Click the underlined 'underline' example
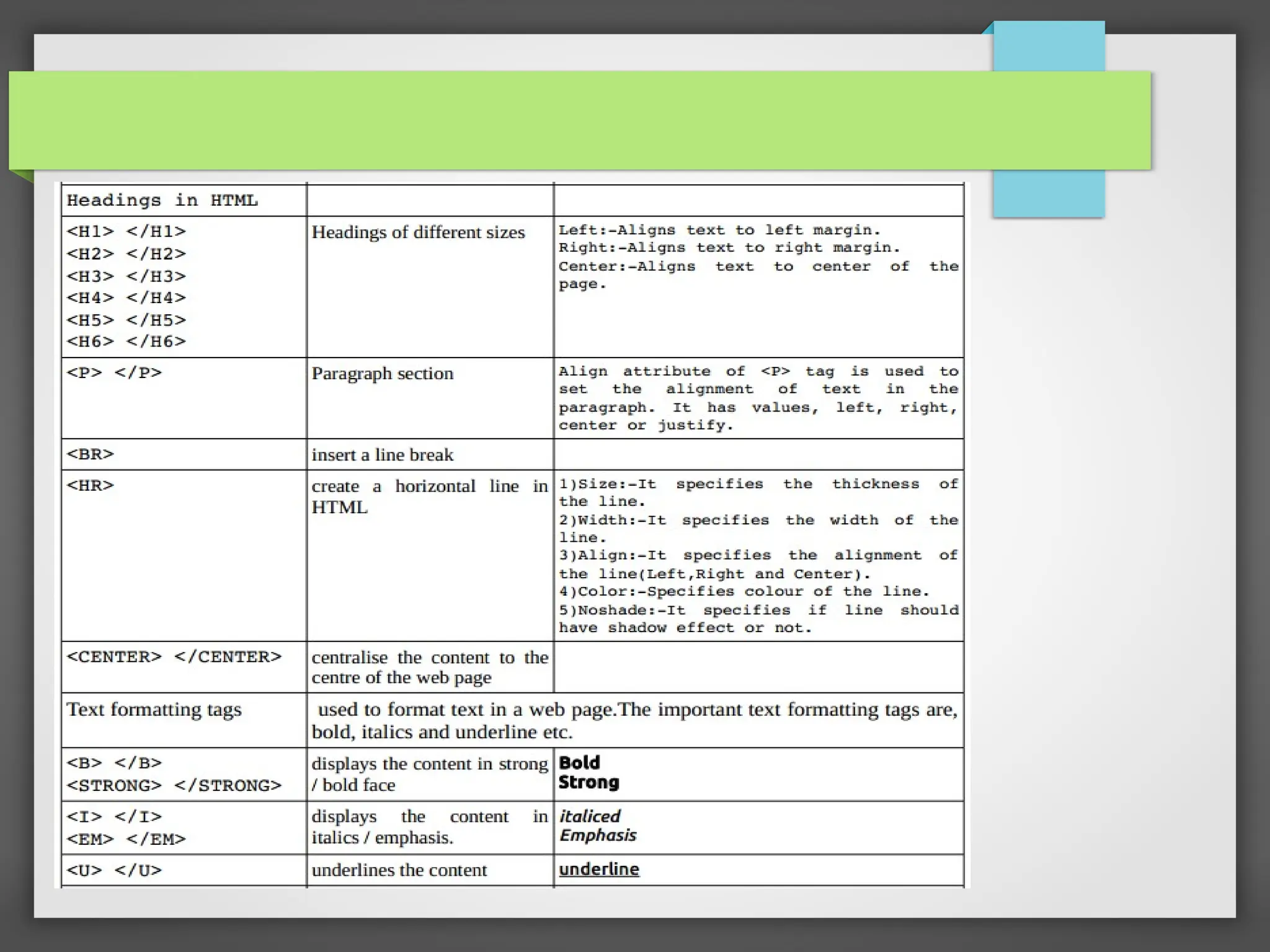The image size is (1270, 952). (x=598, y=870)
